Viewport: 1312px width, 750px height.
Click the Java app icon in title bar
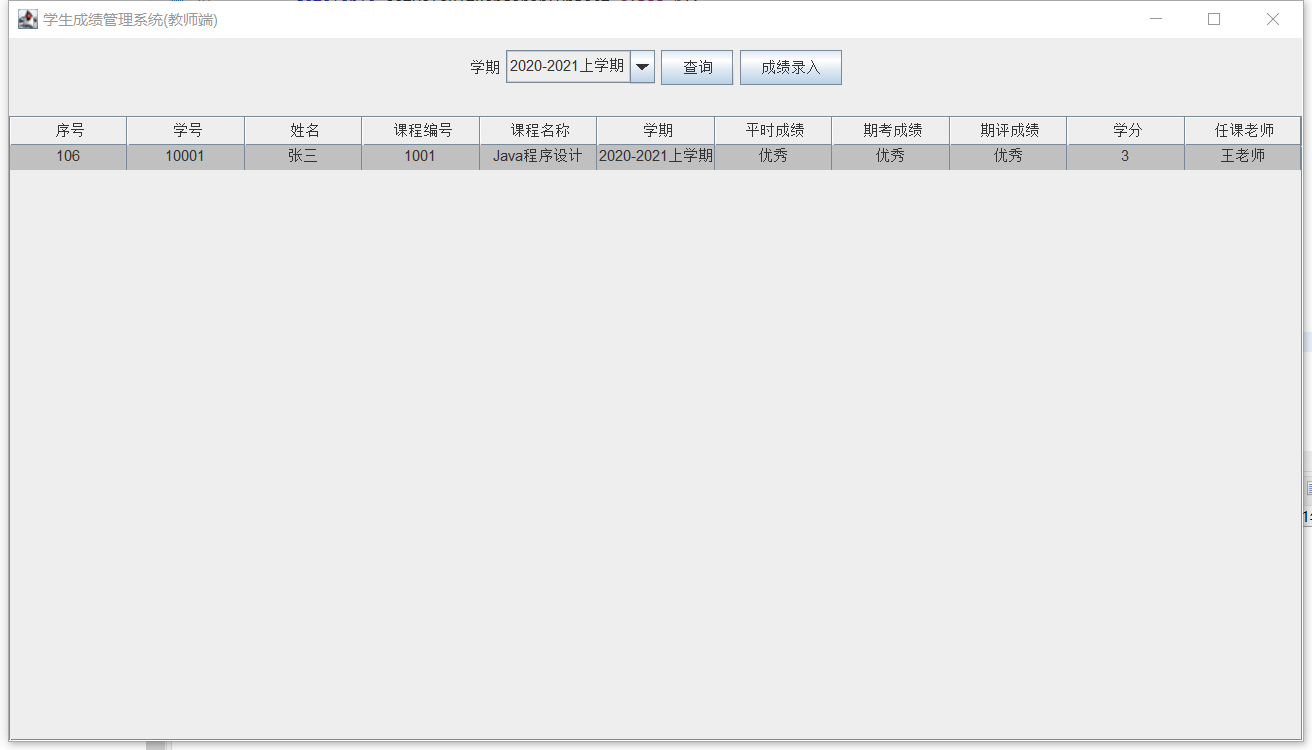tap(28, 19)
